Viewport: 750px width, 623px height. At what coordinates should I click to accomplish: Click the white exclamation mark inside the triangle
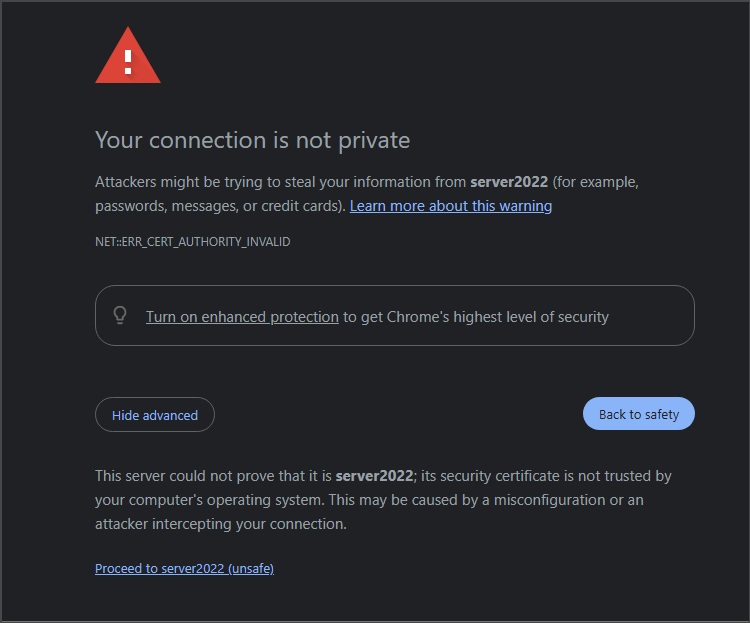click(128, 62)
